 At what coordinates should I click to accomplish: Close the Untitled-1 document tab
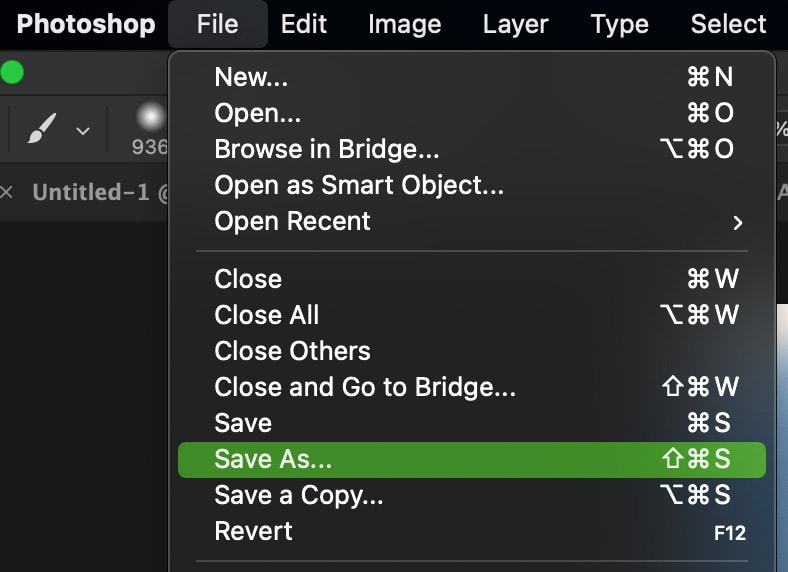coord(7,192)
